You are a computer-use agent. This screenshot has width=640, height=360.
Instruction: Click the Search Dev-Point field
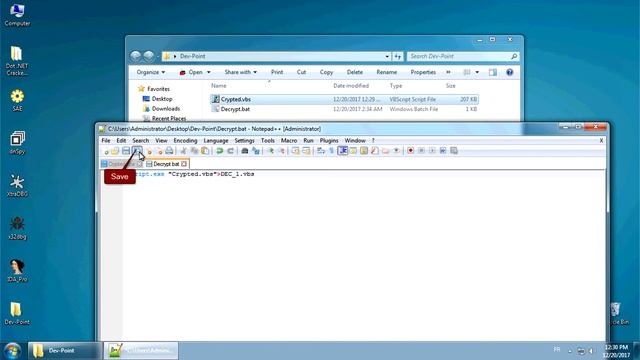point(463,56)
